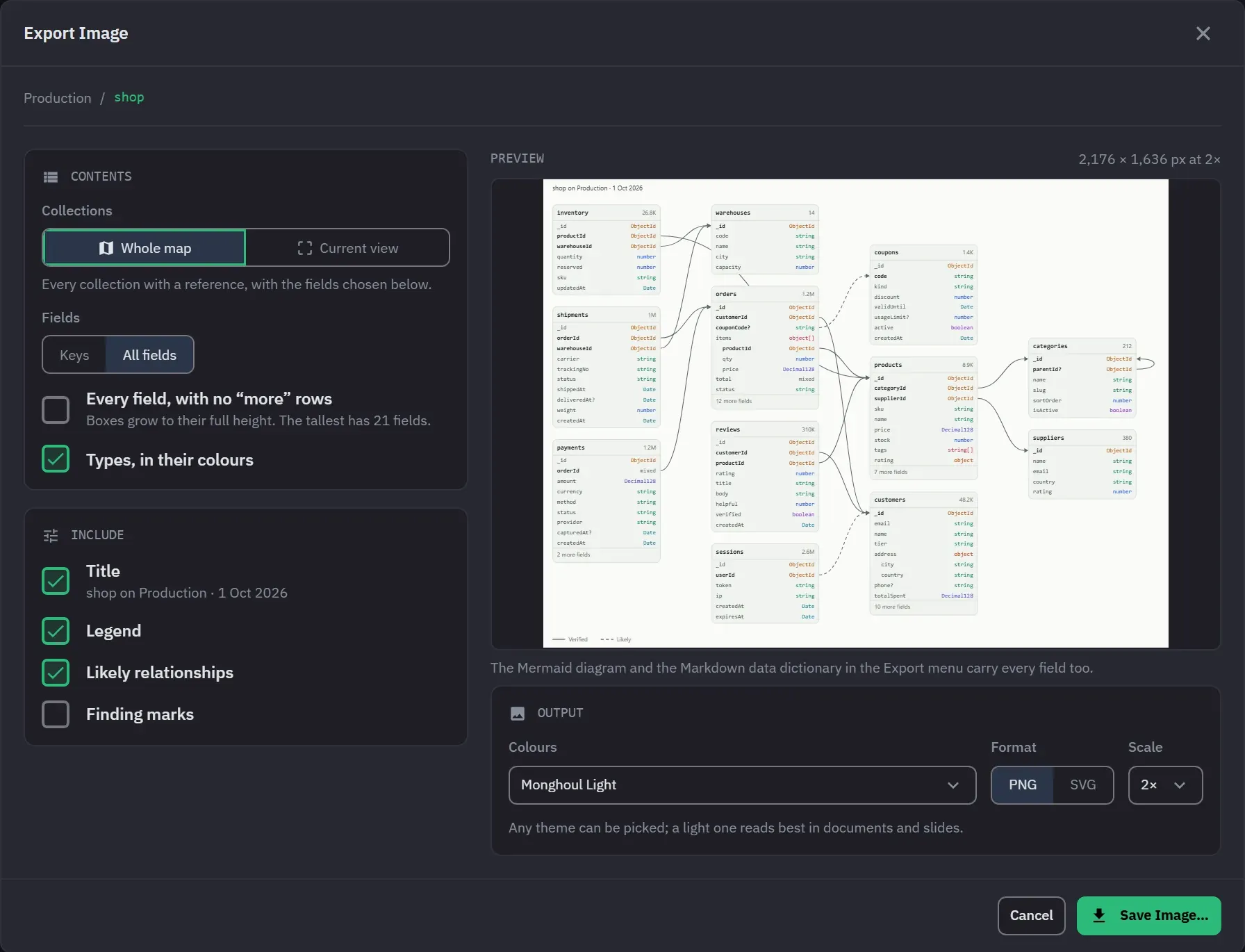Image resolution: width=1245 pixels, height=952 pixels.
Task: Open the Scale dropdown
Action: 1165,785
